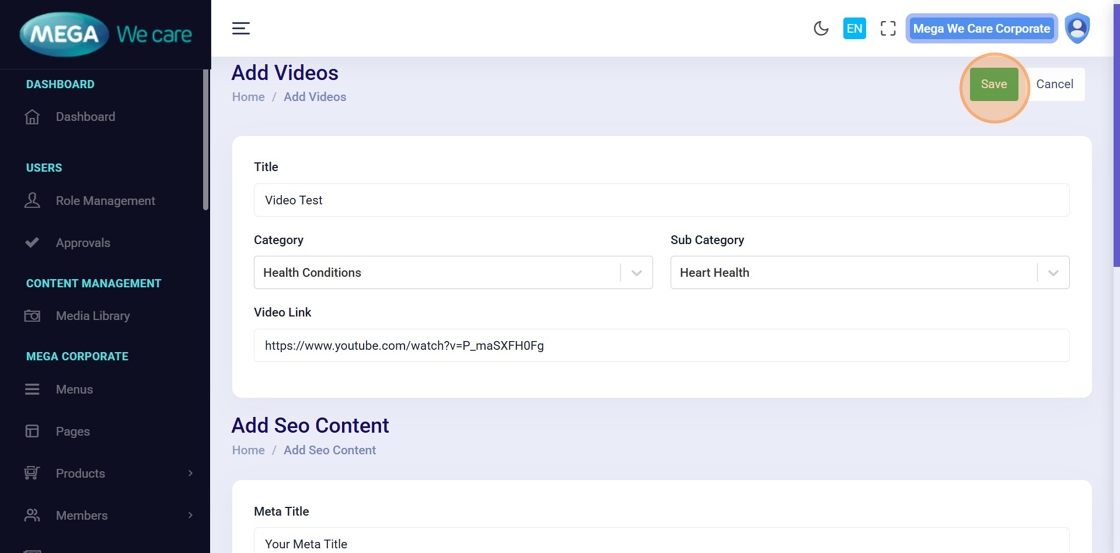1120x553 pixels.
Task: Click the EN language switcher
Action: click(854, 28)
